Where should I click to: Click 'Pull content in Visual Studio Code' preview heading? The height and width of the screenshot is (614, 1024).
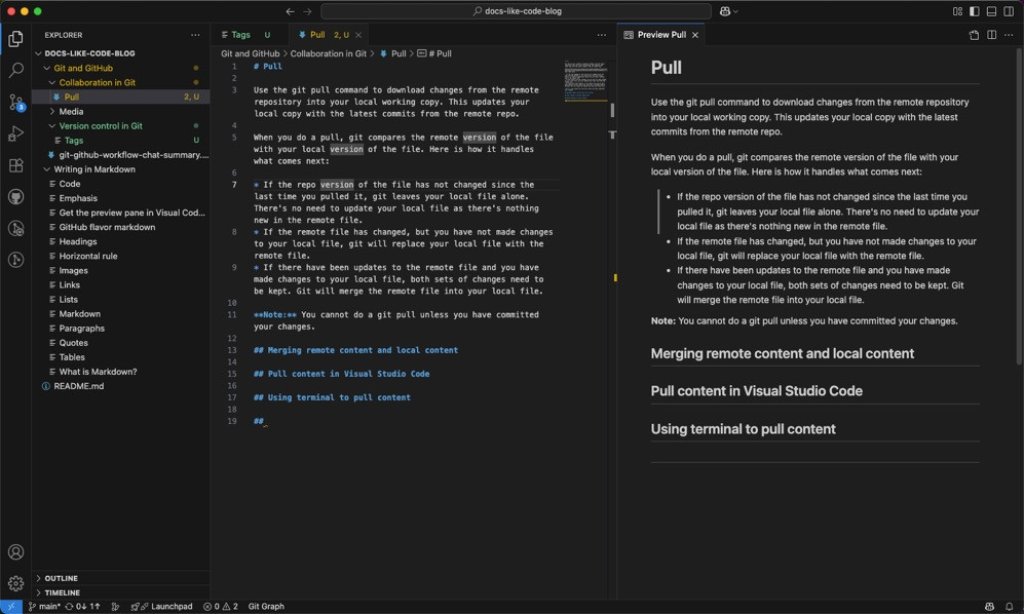(x=756, y=391)
